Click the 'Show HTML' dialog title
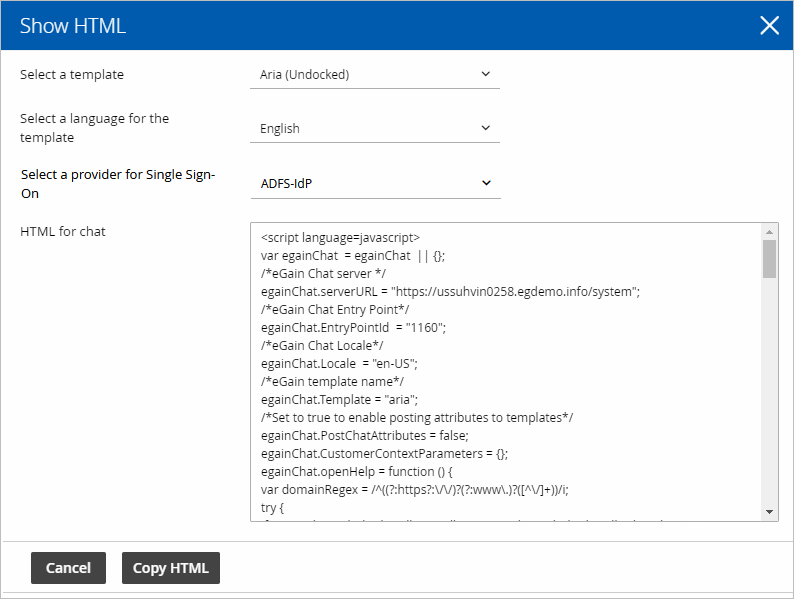Viewport: 794px width, 599px height. [x=73, y=26]
